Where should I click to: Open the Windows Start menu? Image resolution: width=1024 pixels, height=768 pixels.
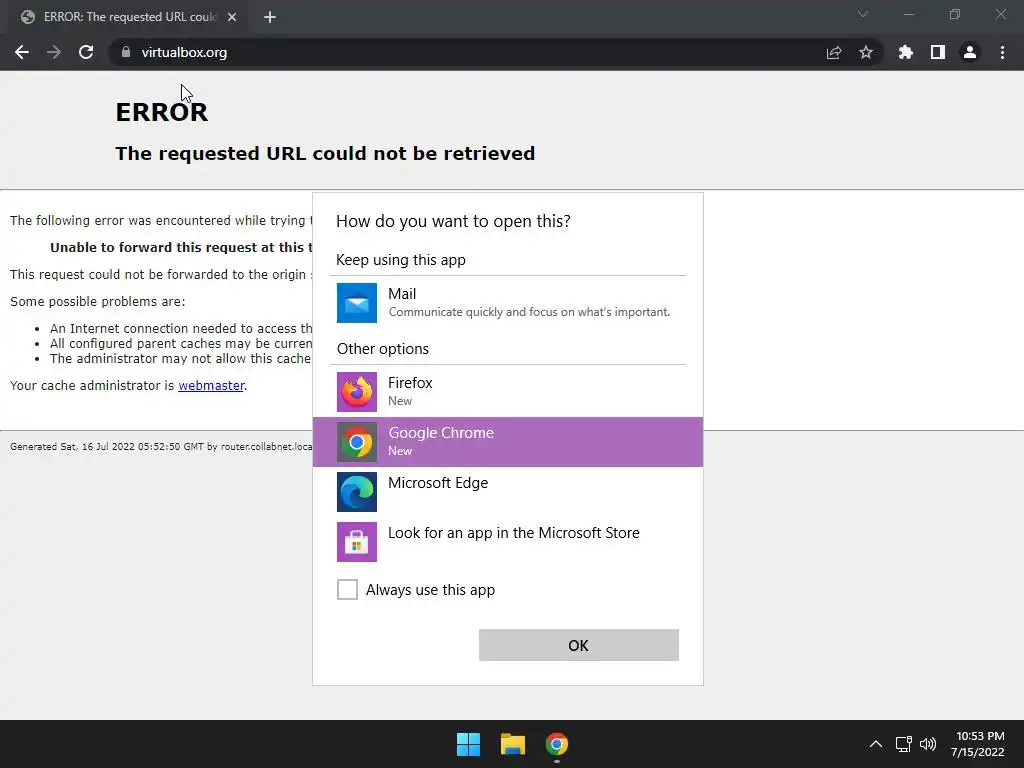pyautogui.click(x=468, y=744)
